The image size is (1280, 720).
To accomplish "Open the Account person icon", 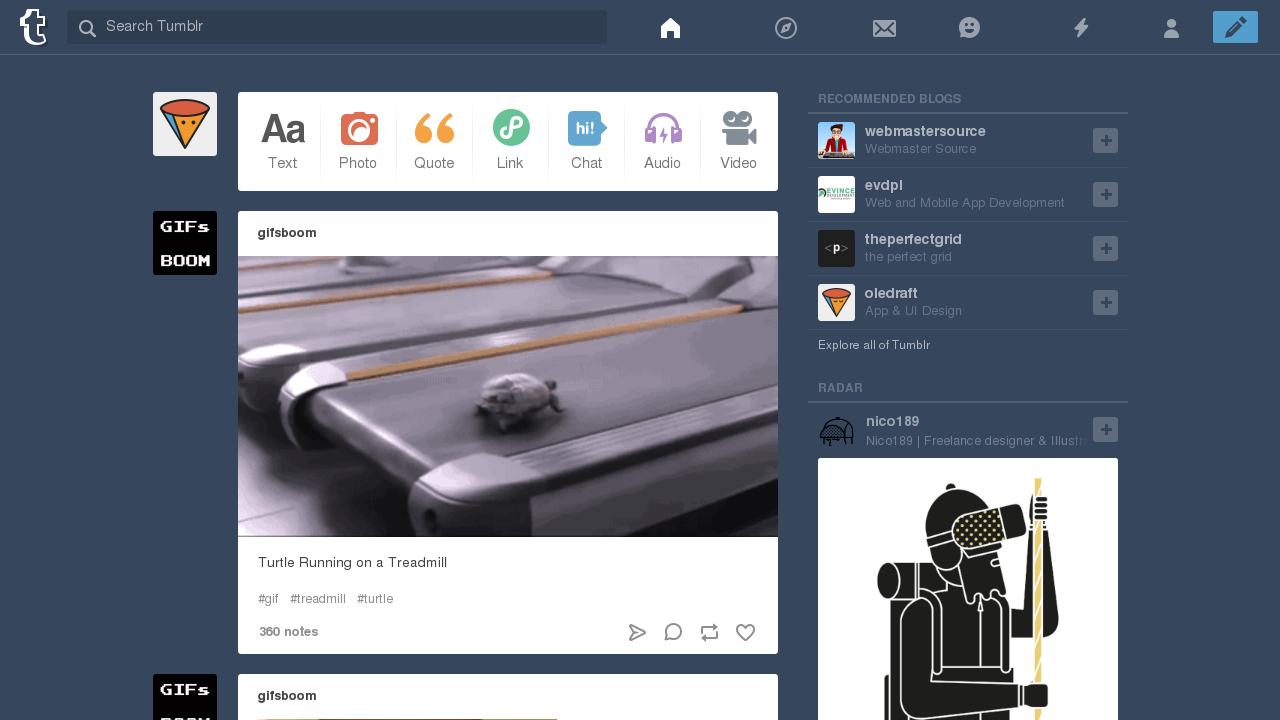I will click(x=1171, y=28).
